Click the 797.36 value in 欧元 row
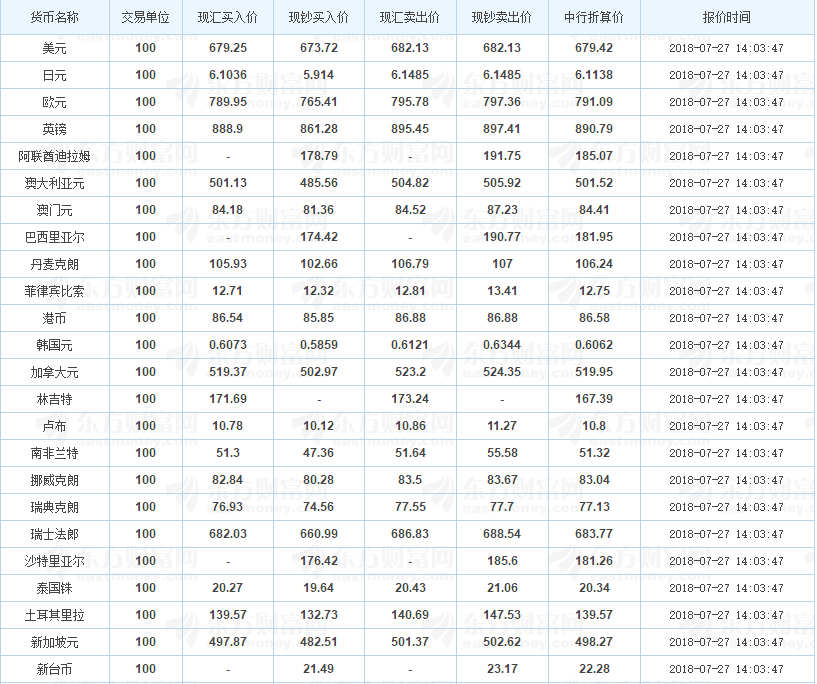Screen dimensions: 817x684 502,102
